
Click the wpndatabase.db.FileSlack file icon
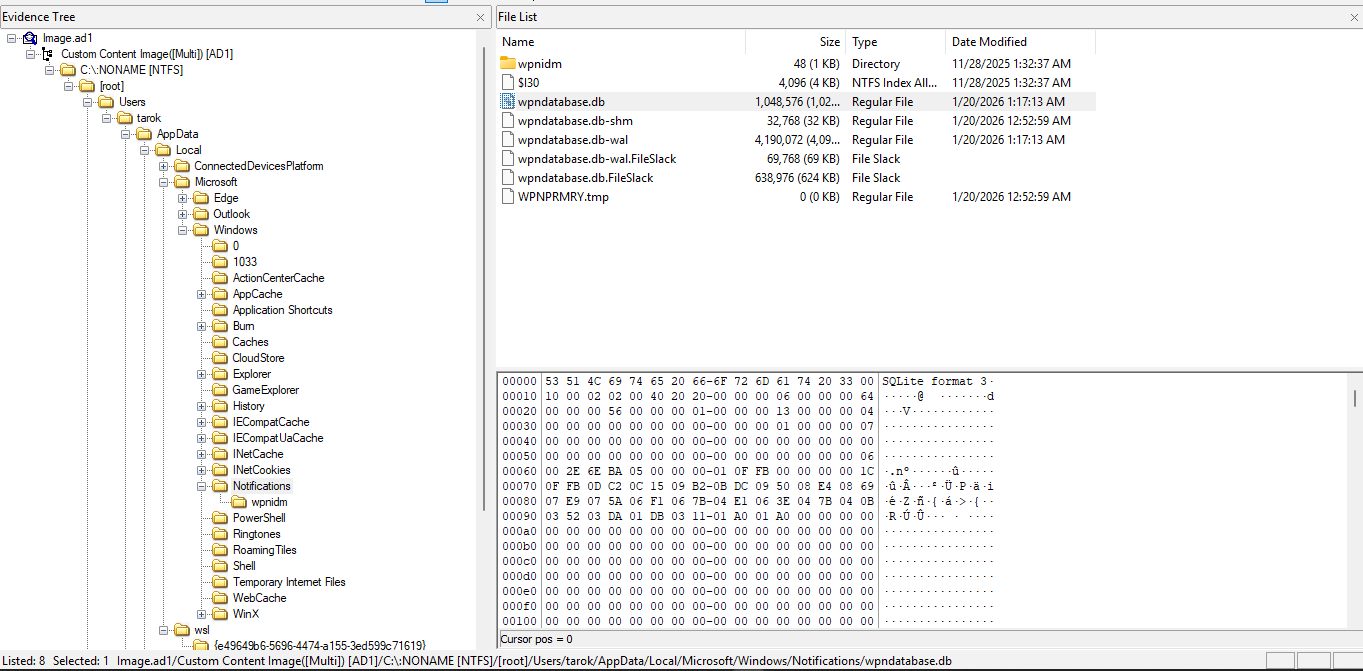click(507, 178)
